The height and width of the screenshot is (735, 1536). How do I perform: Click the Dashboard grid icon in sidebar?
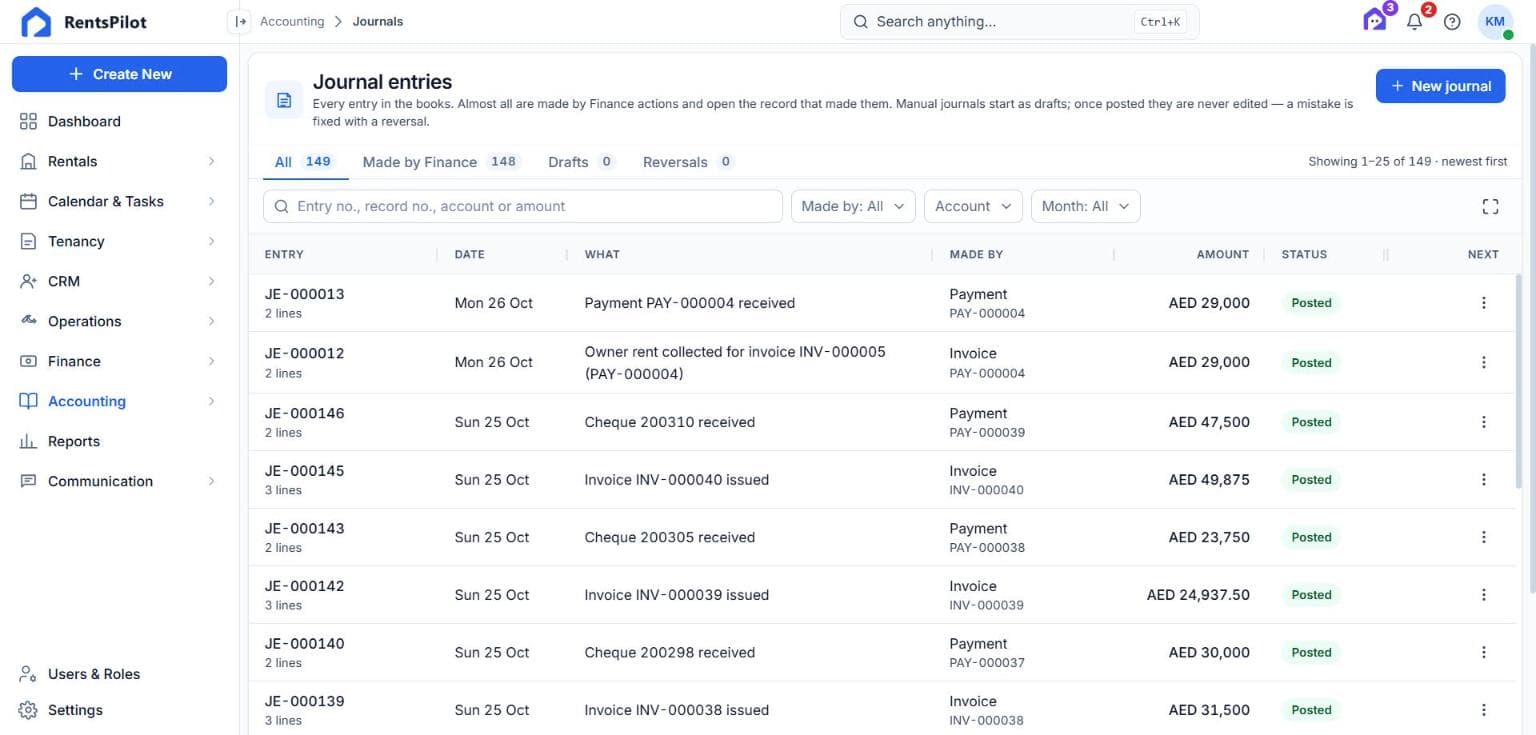coord(28,121)
